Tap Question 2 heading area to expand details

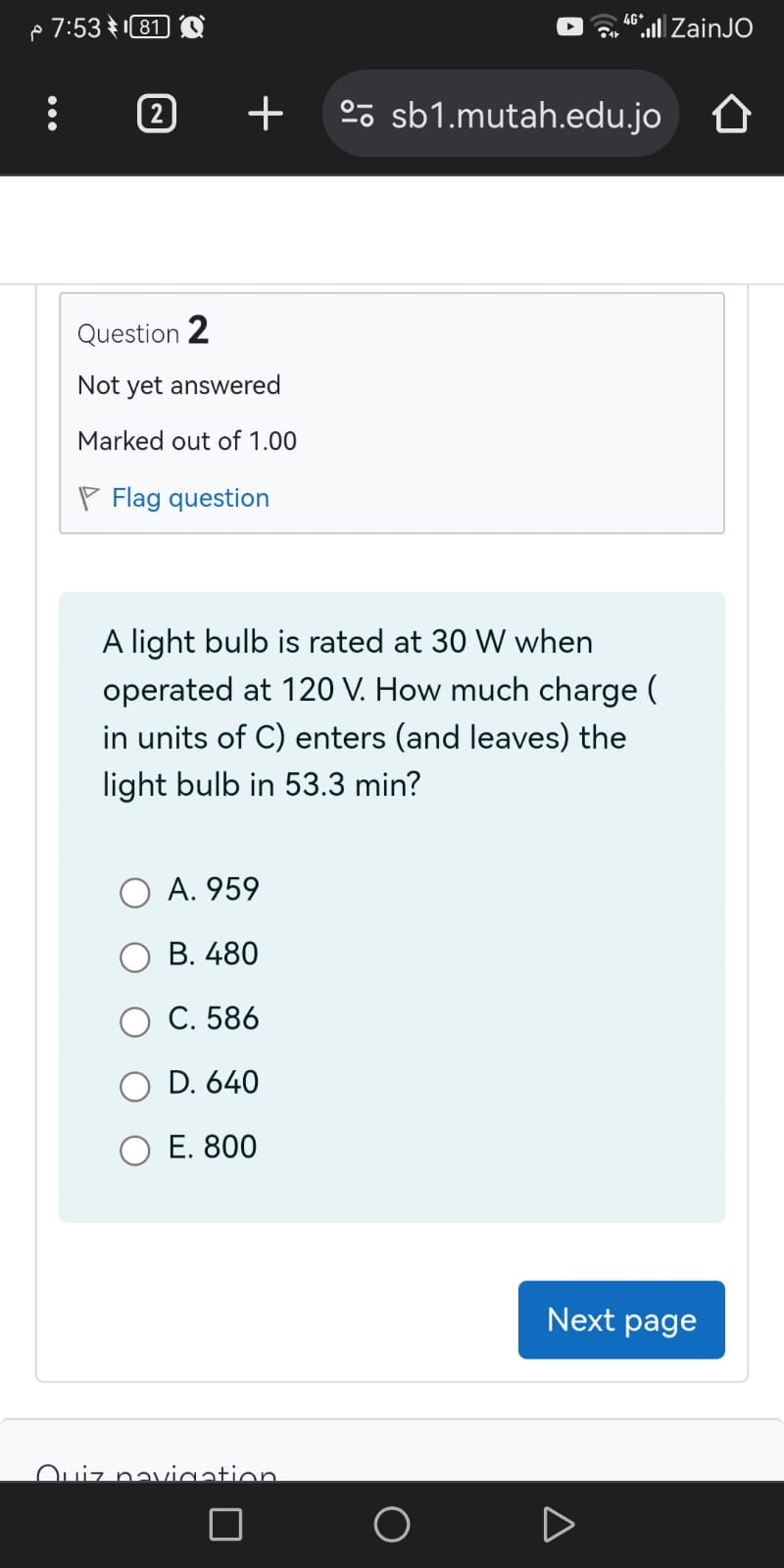(142, 332)
